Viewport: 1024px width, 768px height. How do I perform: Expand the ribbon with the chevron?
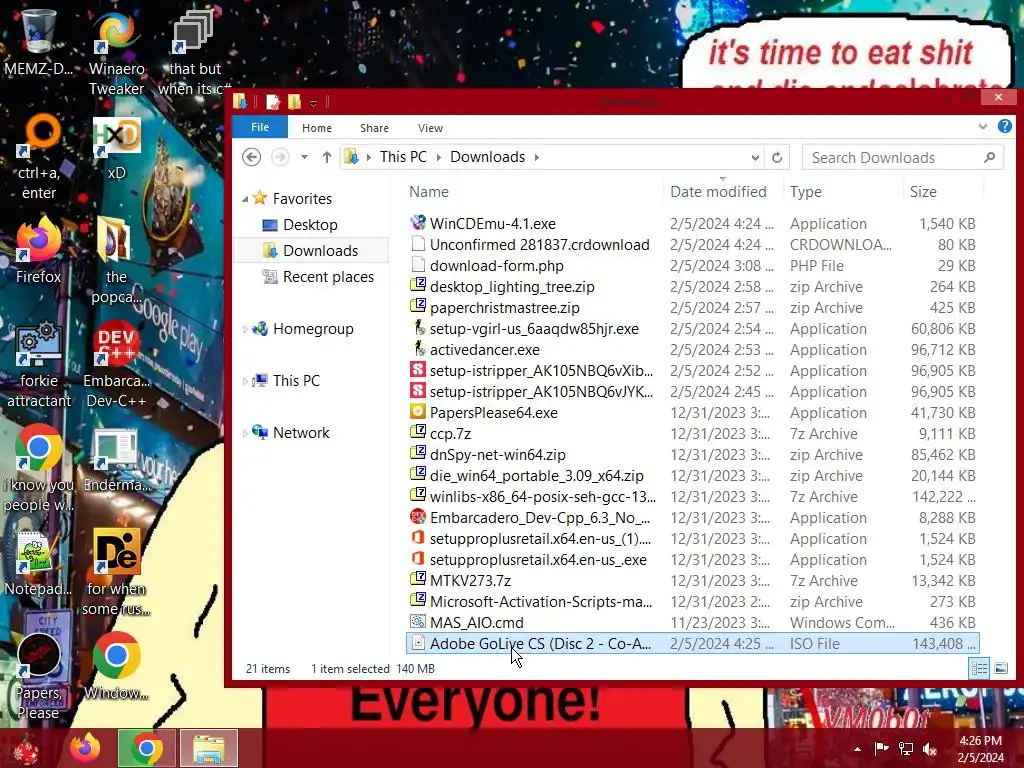pos(982,127)
